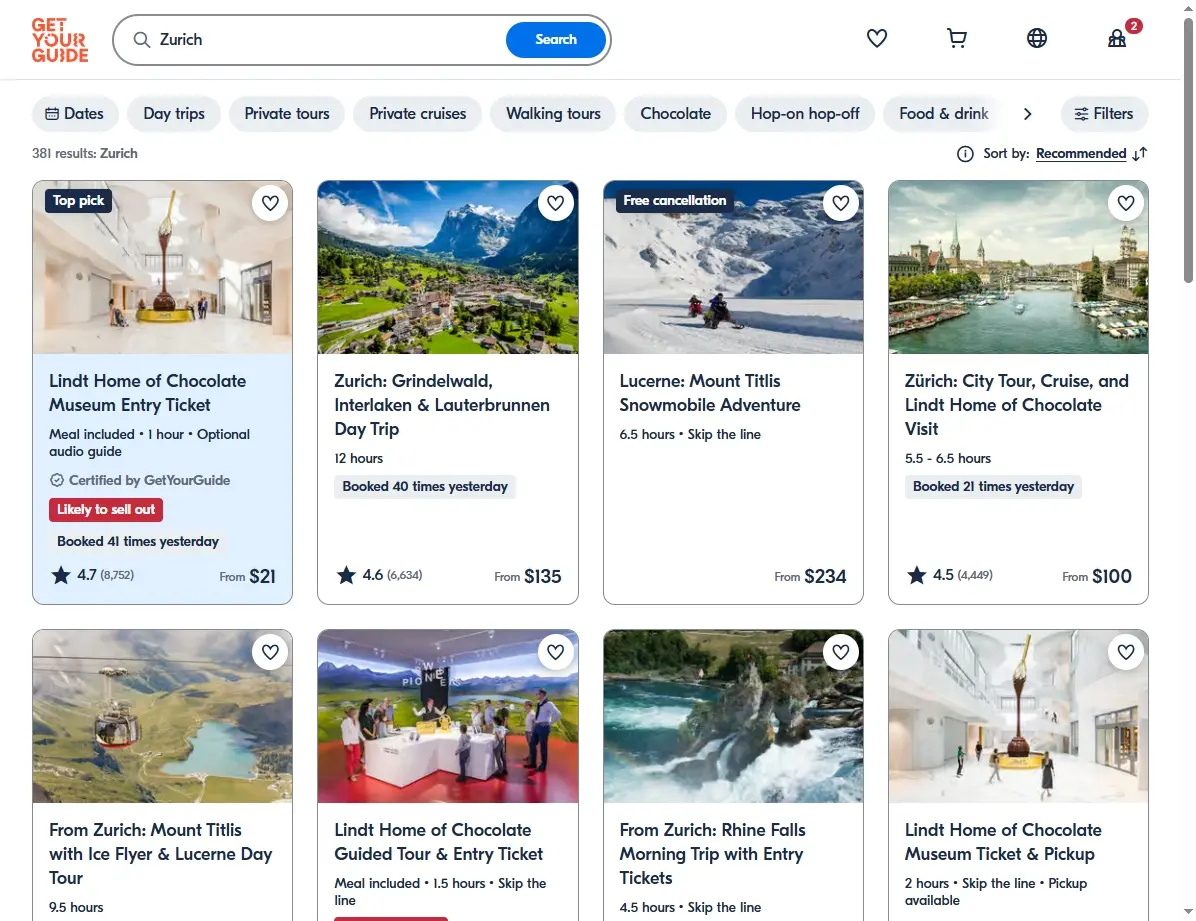Open the Filters panel button
Image resolution: width=1196 pixels, height=921 pixels.
point(1104,114)
